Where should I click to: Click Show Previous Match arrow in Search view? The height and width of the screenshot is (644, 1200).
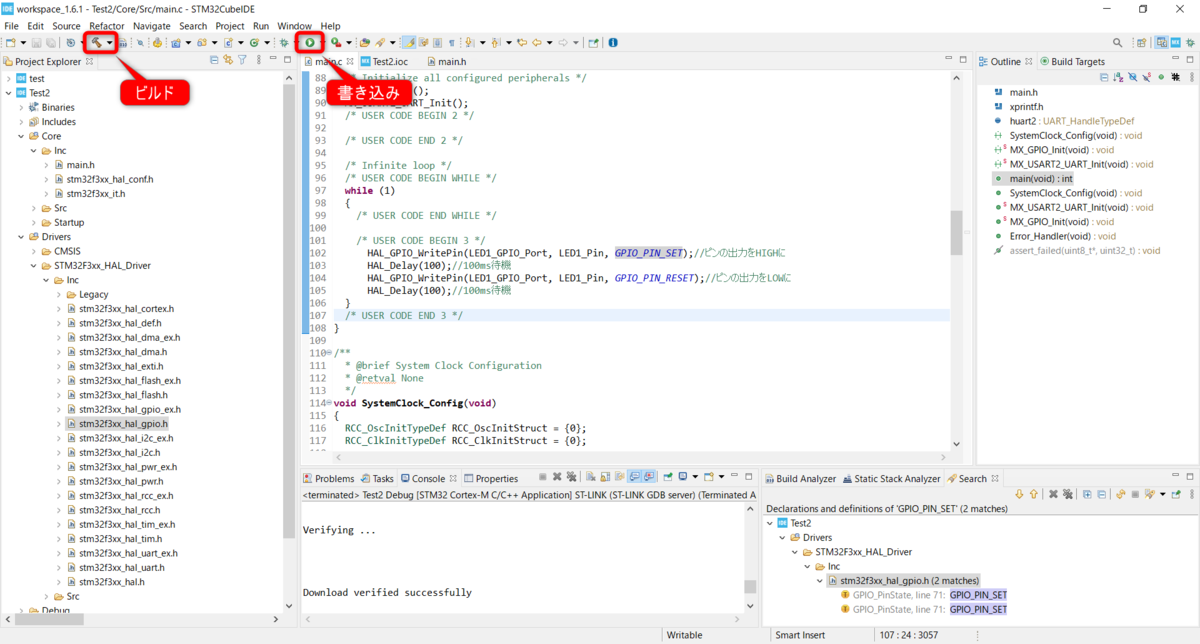point(1033,494)
